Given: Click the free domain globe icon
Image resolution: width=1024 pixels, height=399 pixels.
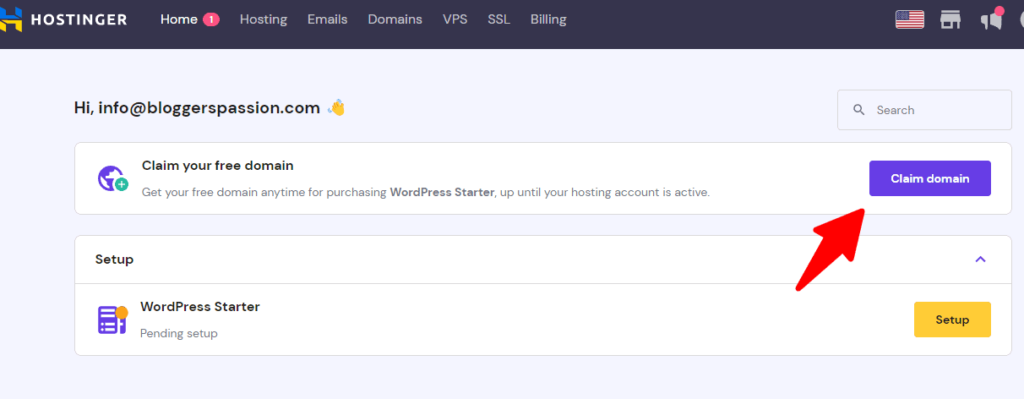Looking at the screenshot, I should coord(112,178).
